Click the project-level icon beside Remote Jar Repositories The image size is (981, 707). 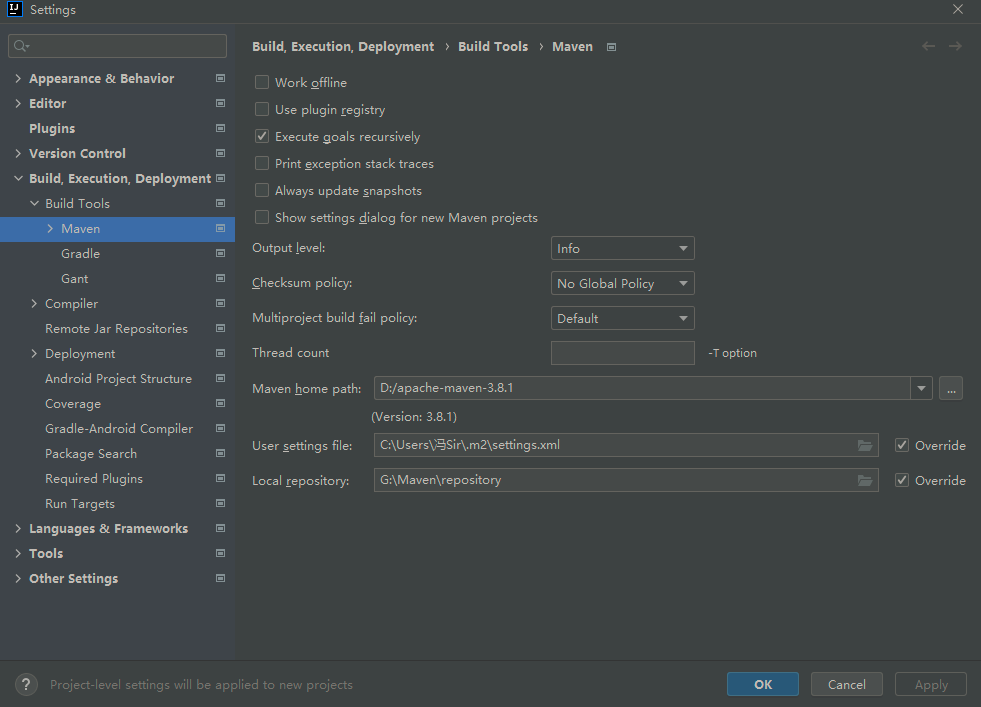[220, 328]
